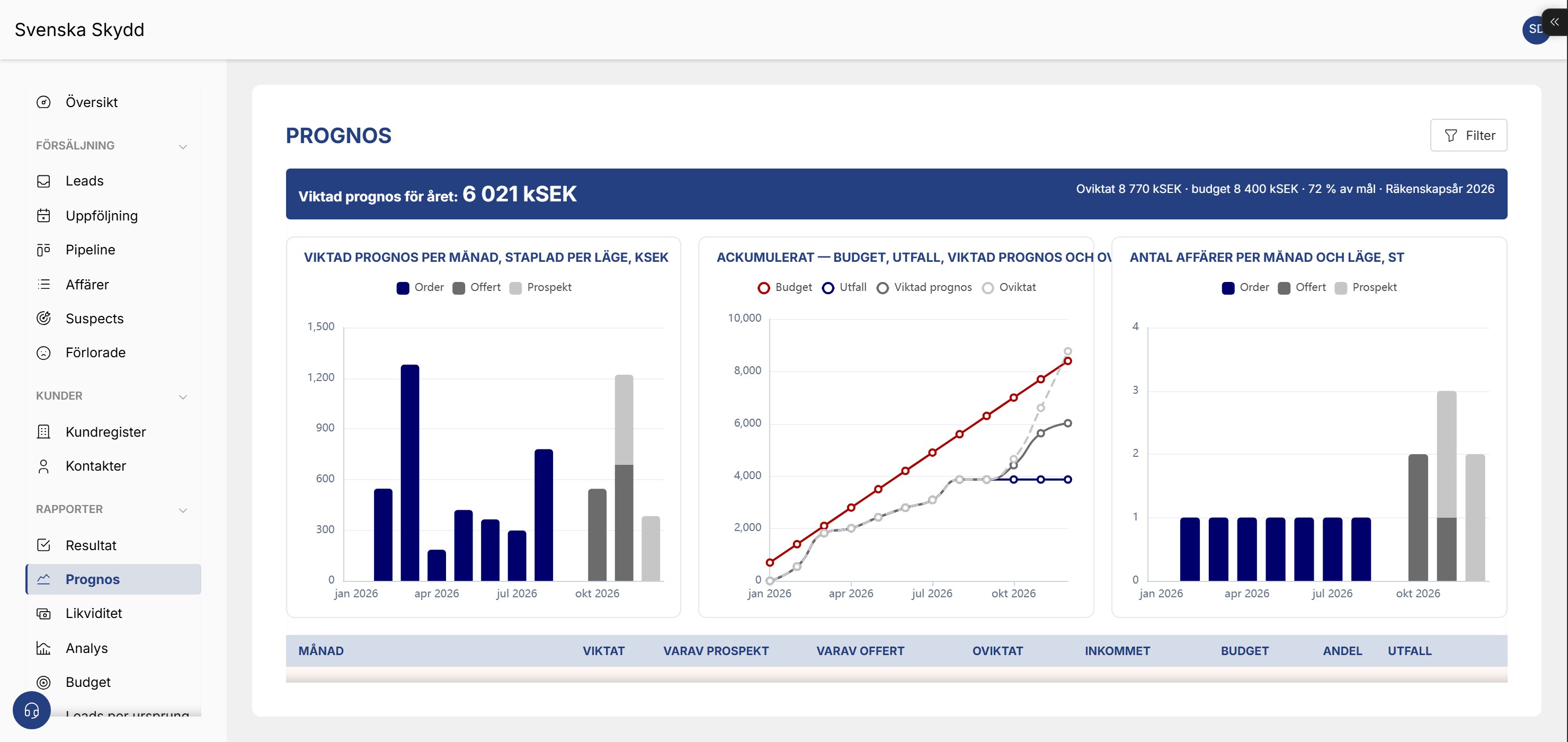Toggle Utfall line in accumulated chart
This screenshot has height=742, width=1568.
844,288
